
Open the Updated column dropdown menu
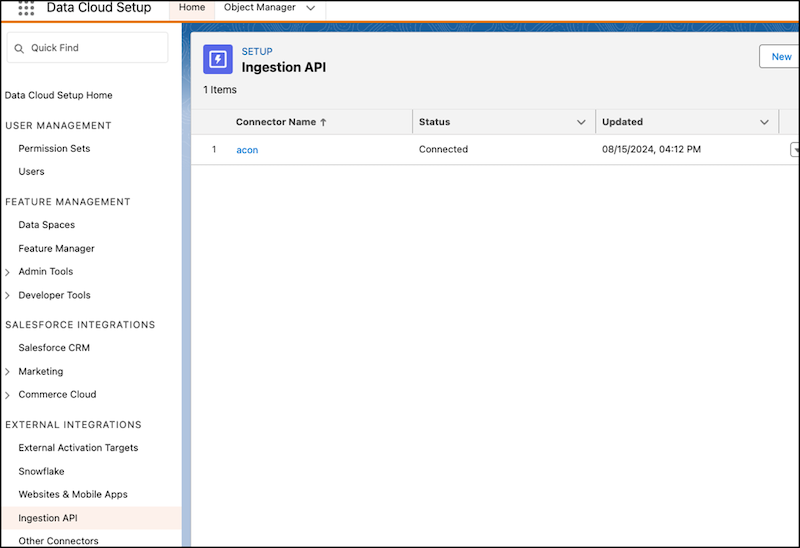[764, 122]
